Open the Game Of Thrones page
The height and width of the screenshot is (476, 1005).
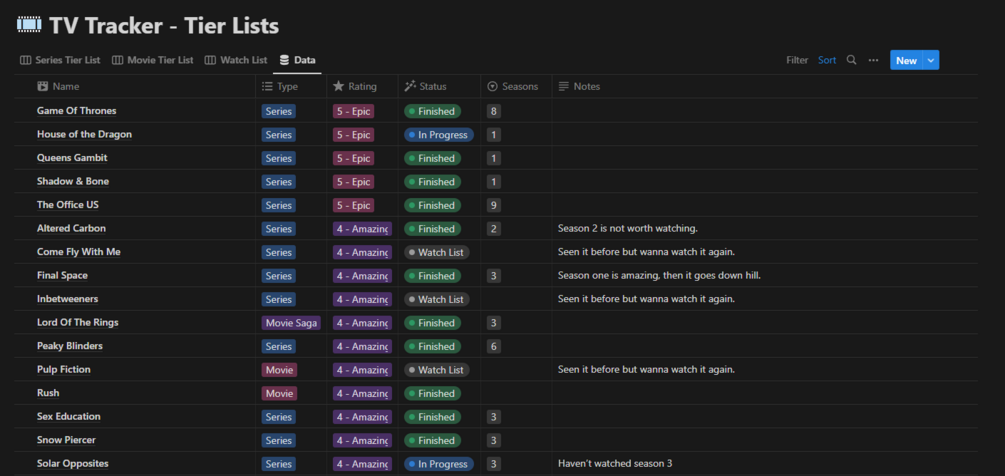click(76, 111)
